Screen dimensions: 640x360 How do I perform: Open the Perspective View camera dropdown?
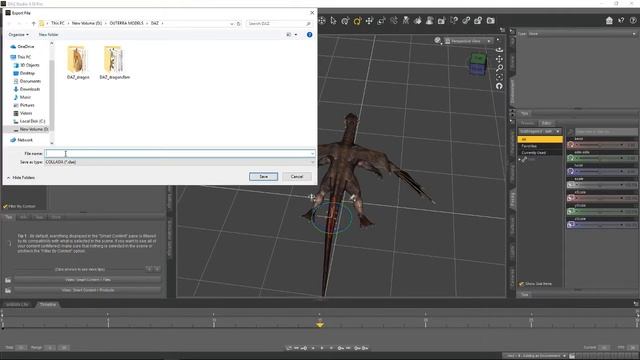468,41
